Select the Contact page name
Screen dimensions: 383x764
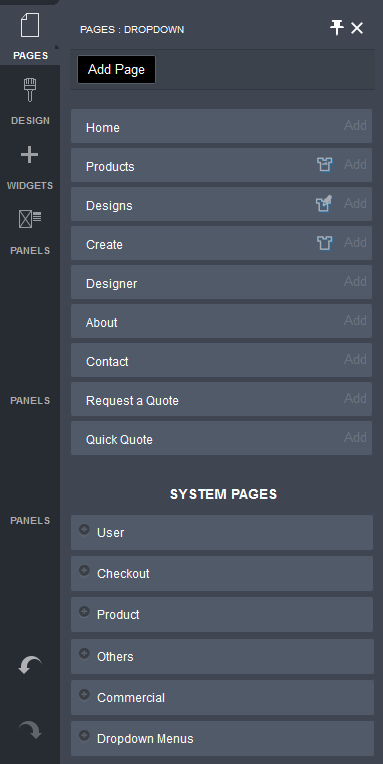(x=107, y=362)
